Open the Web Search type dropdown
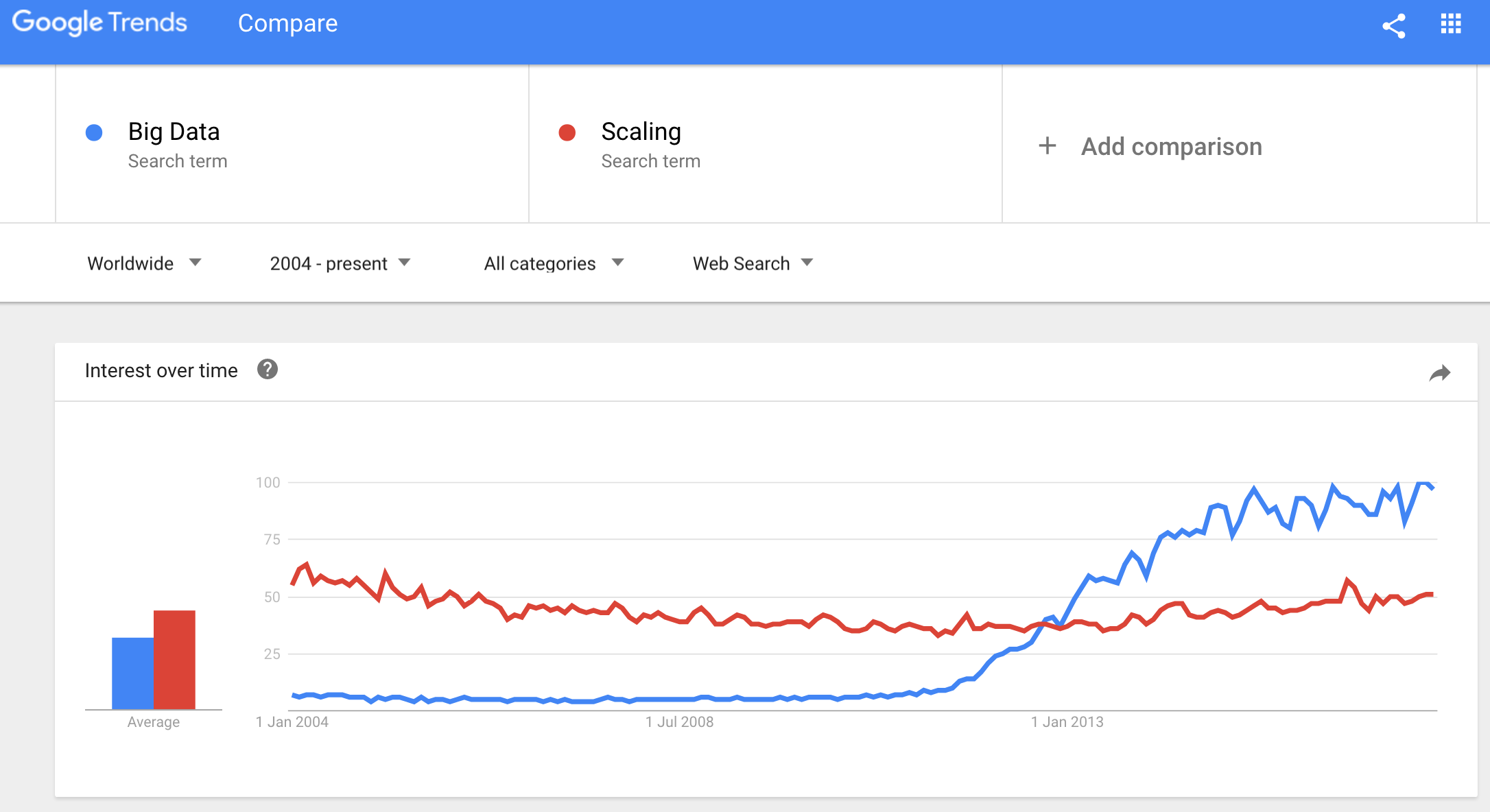Screen dimensions: 1490x812 [753, 263]
